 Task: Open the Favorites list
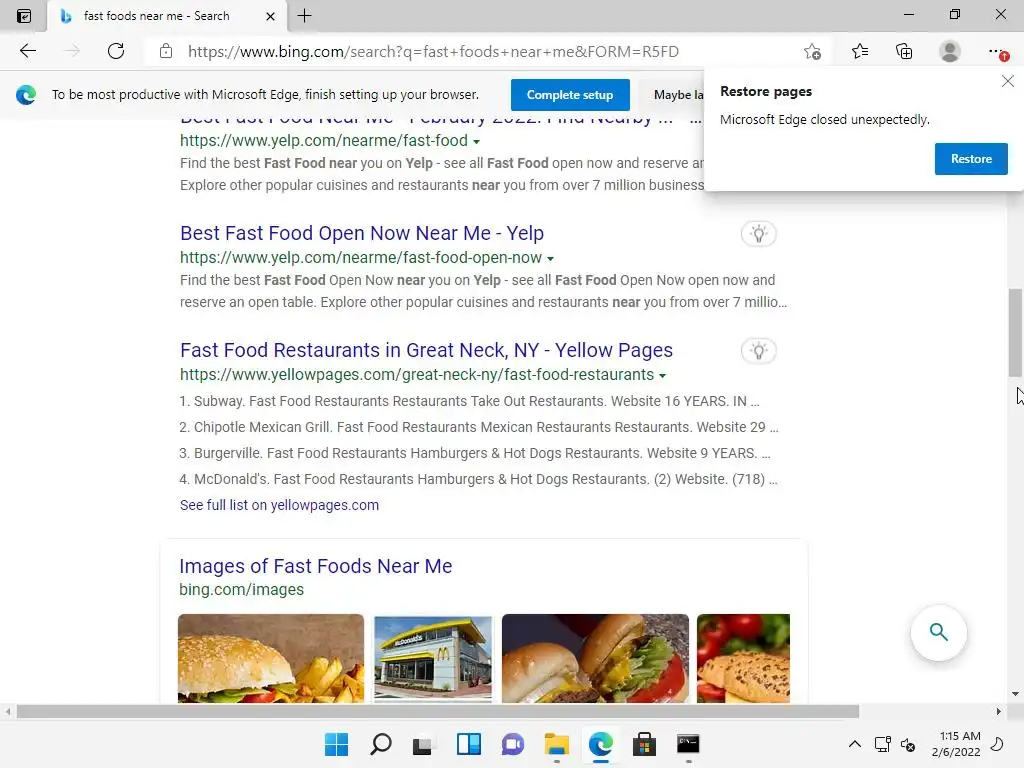coord(859,51)
